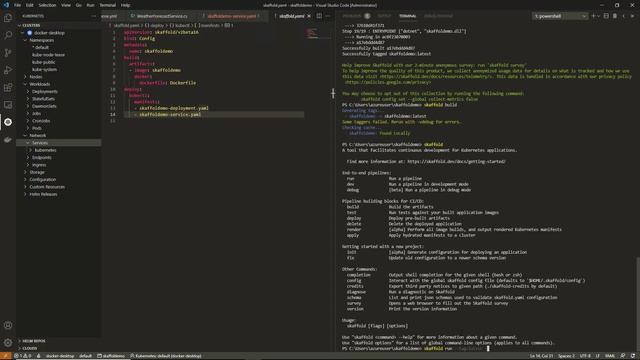Open the Run and Debug view
This screenshot has width=640, height=360.
pos(8,70)
